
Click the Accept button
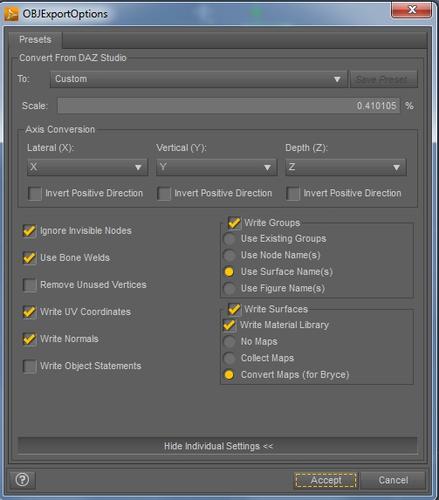[x=326, y=480]
